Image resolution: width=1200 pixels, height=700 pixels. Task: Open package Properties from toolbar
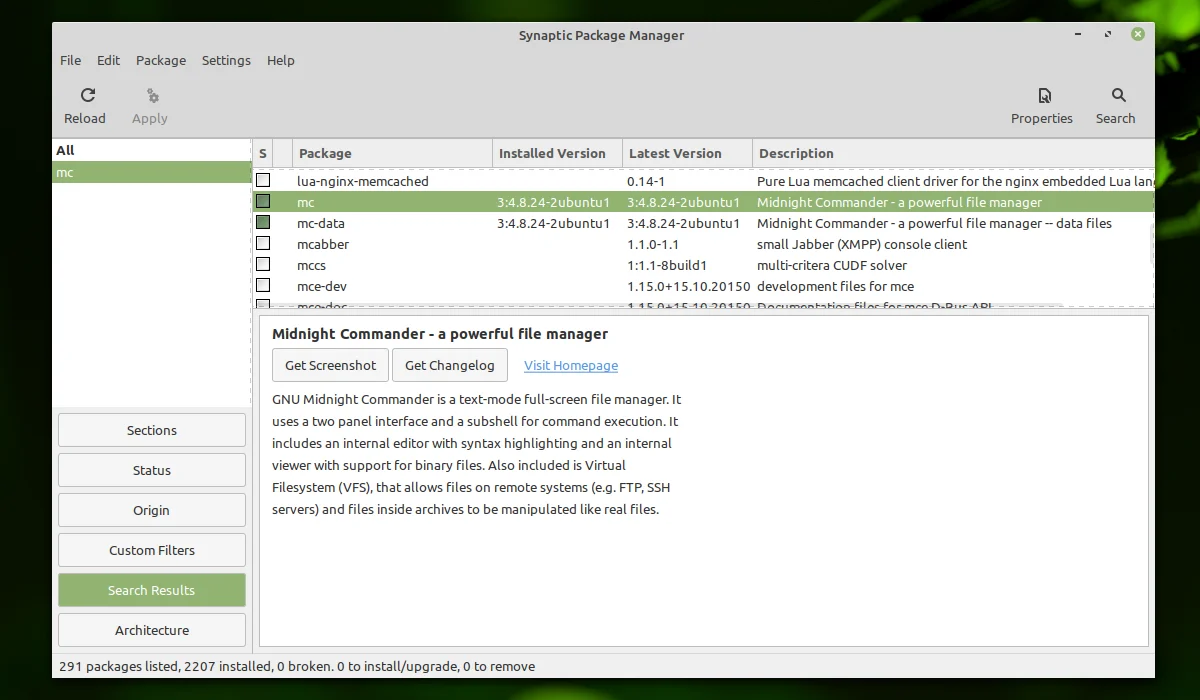(1041, 106)
